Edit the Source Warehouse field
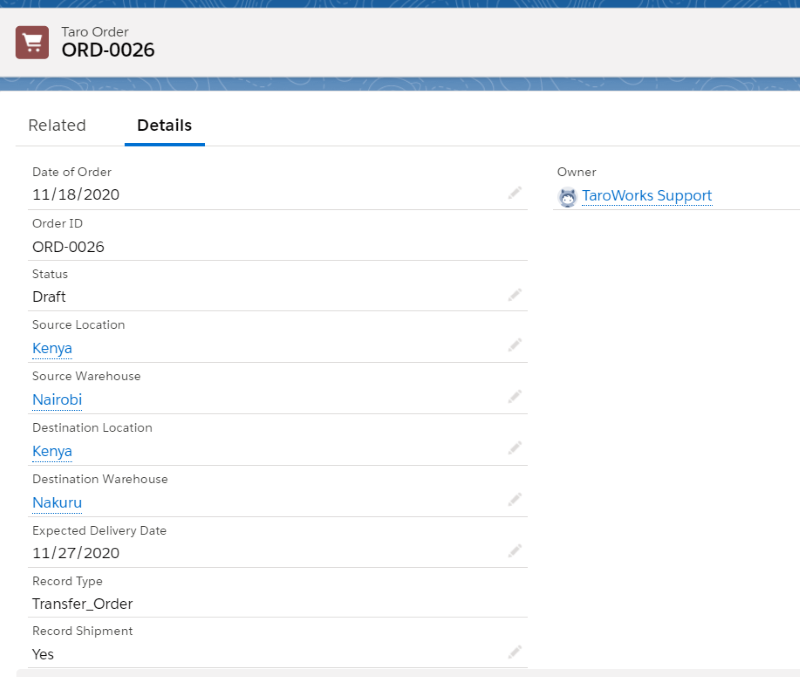800x677 pixels. (515, 396)
